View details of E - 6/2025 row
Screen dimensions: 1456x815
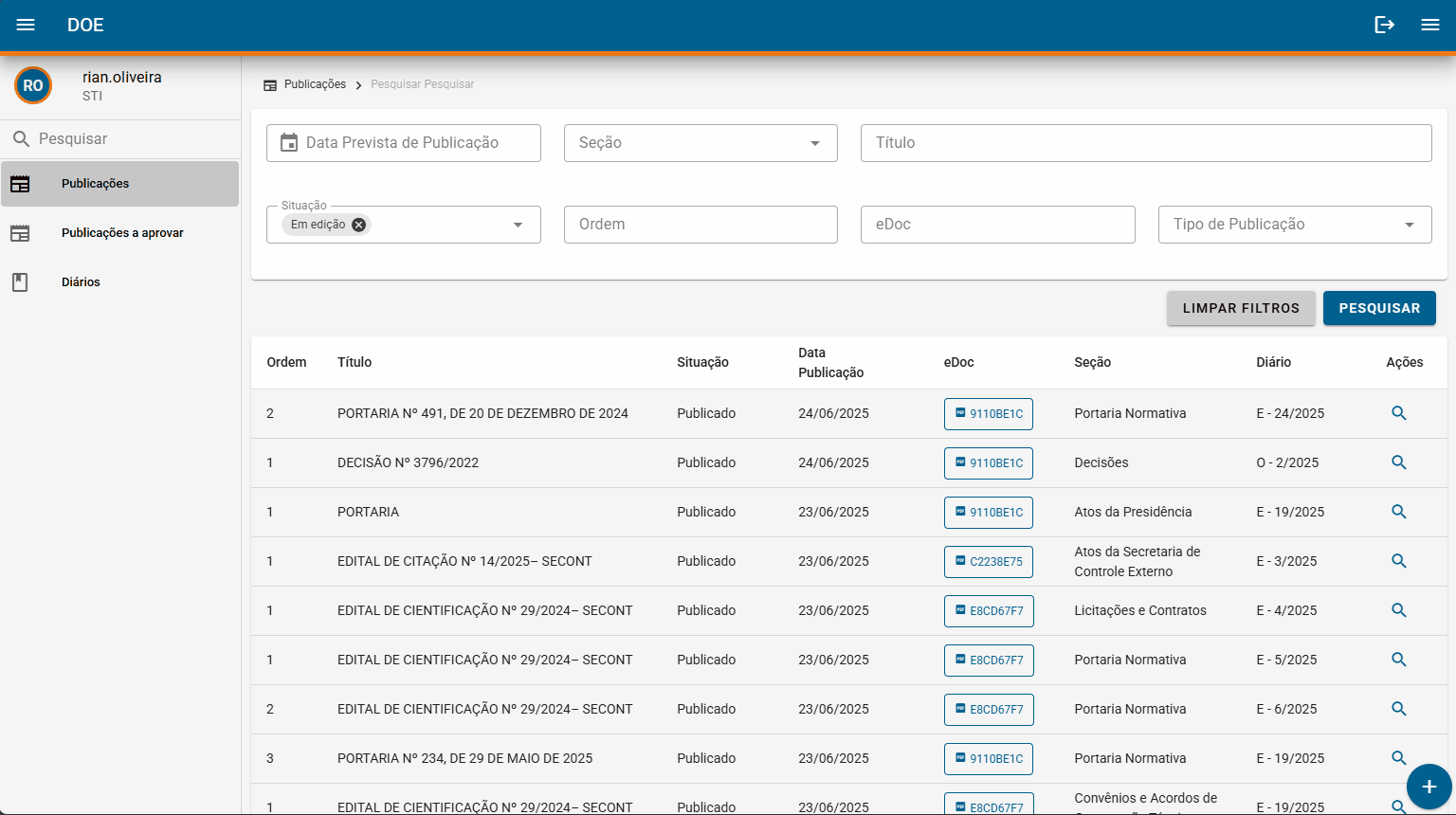pos(1398,709)
